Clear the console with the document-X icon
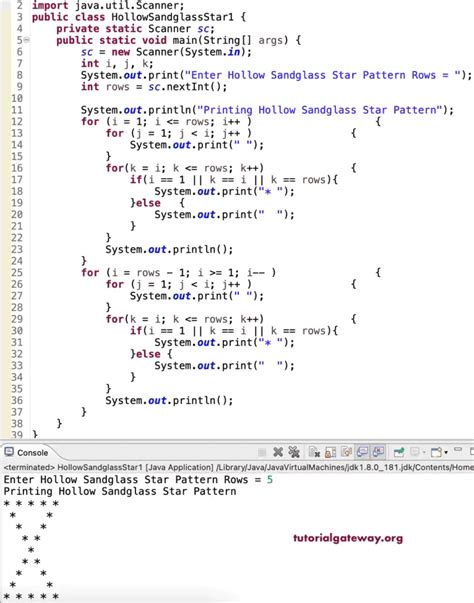The image size is (474, 603). click(x=314, y=452)
